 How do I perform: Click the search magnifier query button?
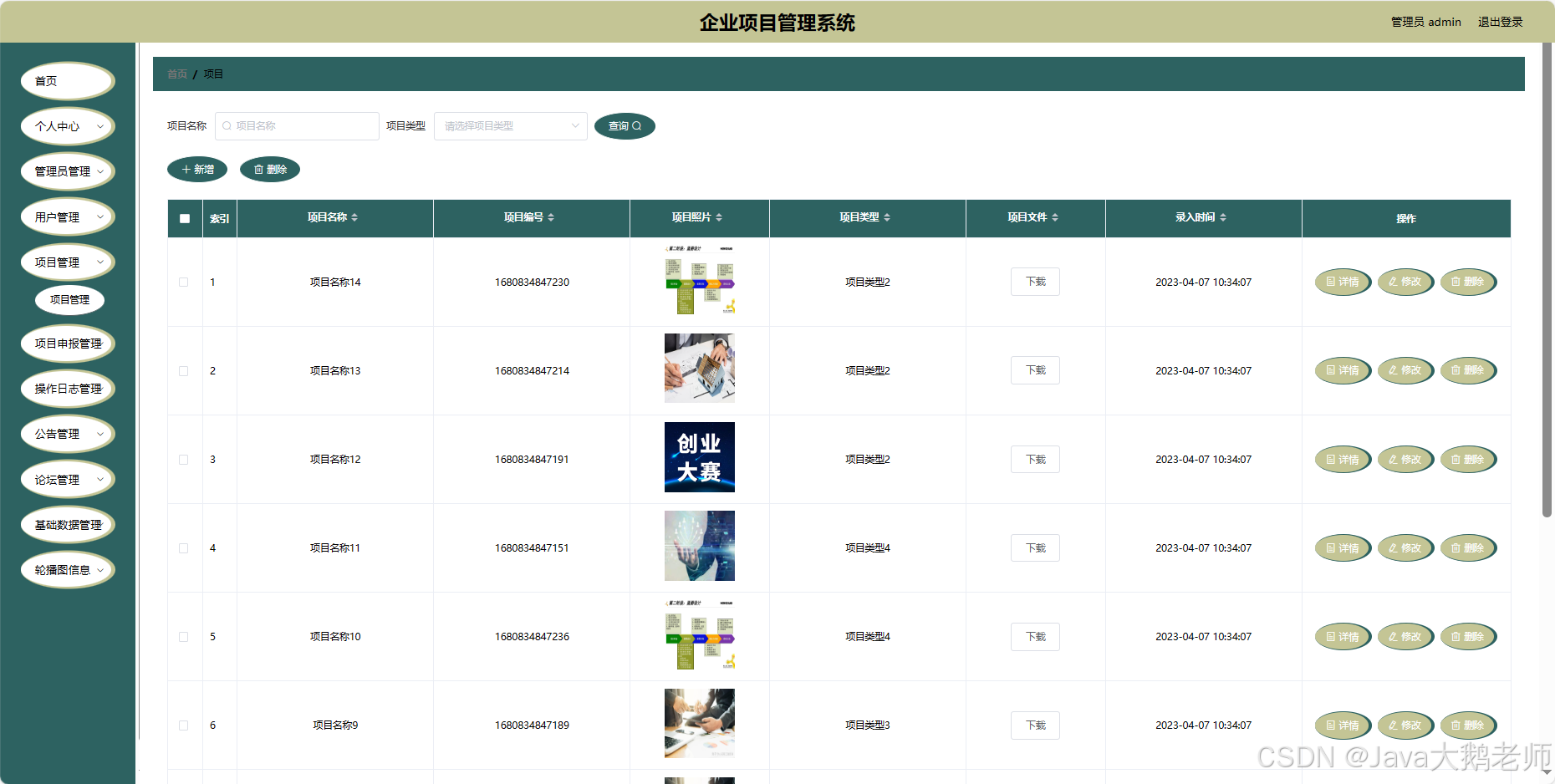coord(625,126)
